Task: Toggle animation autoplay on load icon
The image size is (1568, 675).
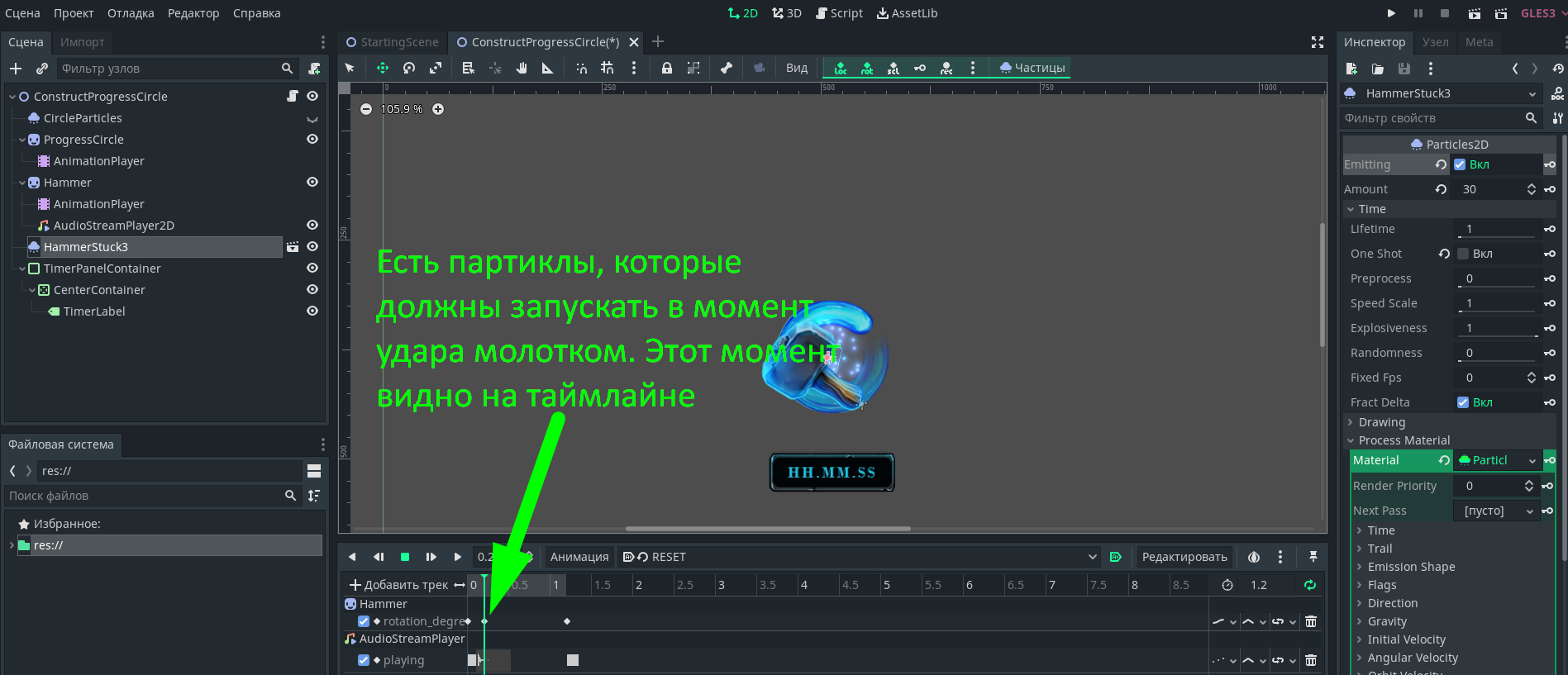Action: click(x=1115, y=557)
